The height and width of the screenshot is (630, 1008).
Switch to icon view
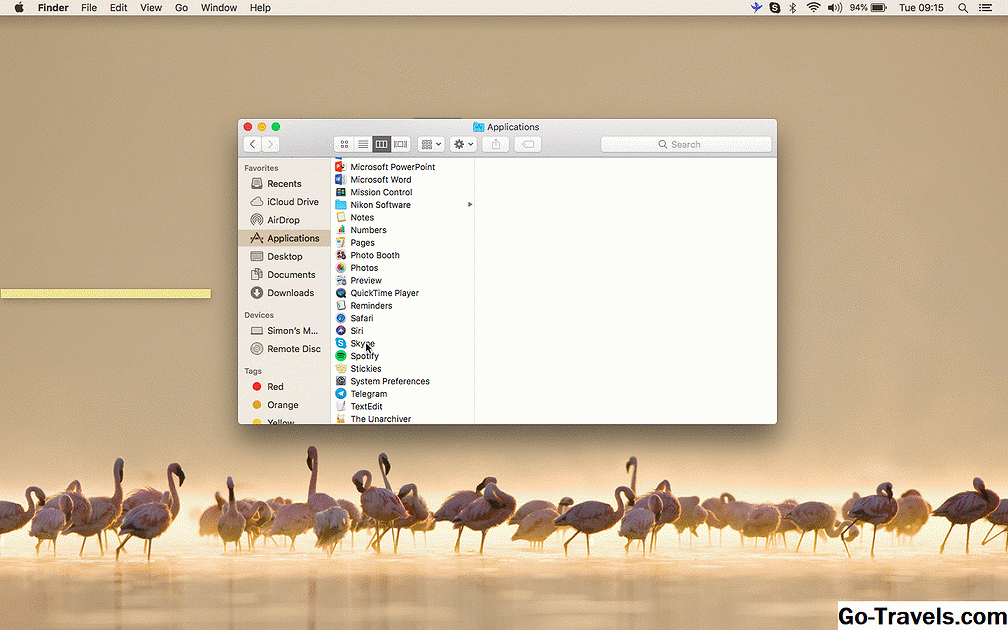click(x=344, y=145)
